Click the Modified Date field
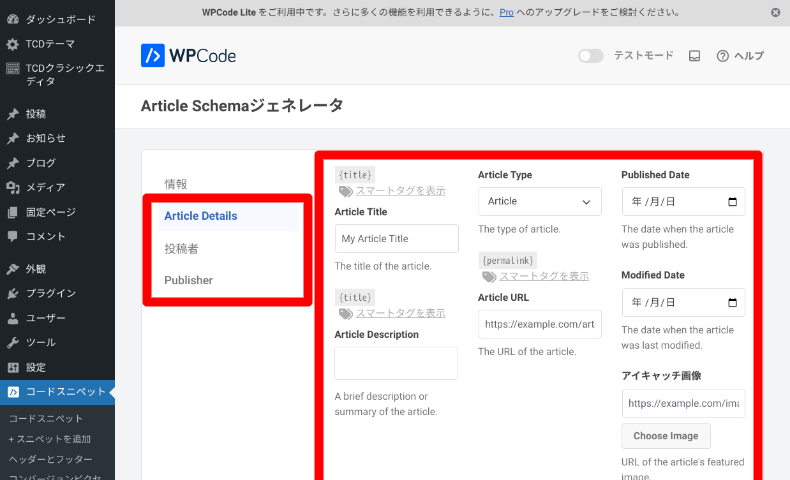This screenshot has height=480, width=790. point(683,302)
